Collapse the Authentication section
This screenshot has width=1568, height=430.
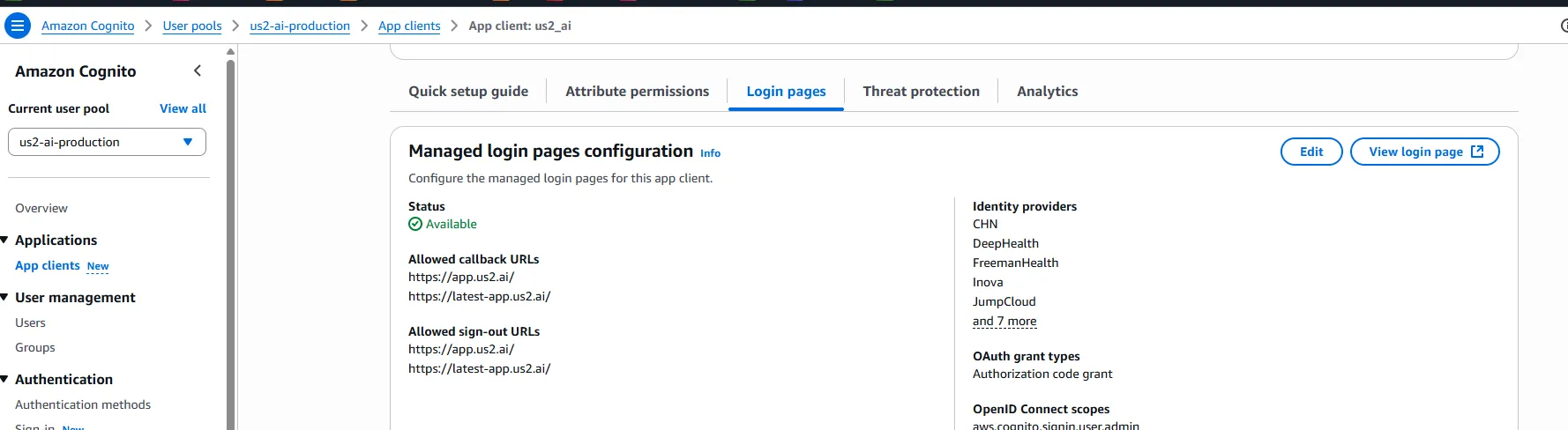[4, 379]
